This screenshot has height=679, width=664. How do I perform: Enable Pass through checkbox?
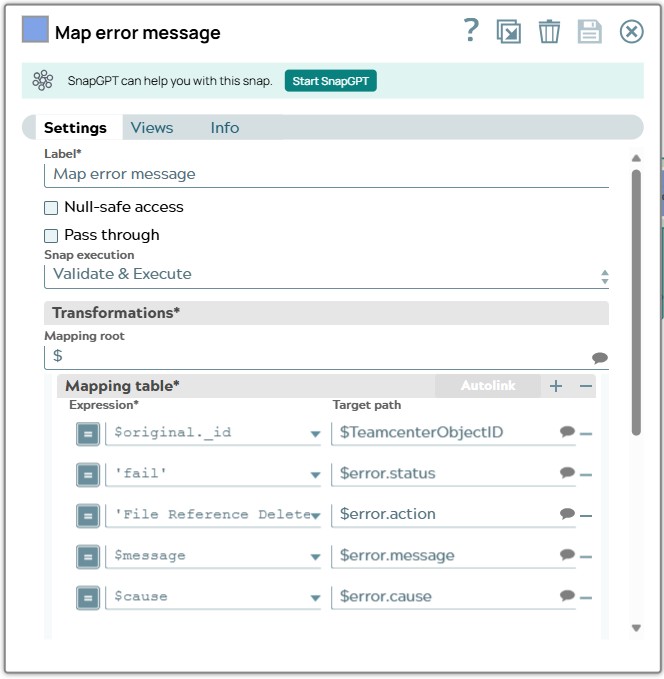click(51, 236)
